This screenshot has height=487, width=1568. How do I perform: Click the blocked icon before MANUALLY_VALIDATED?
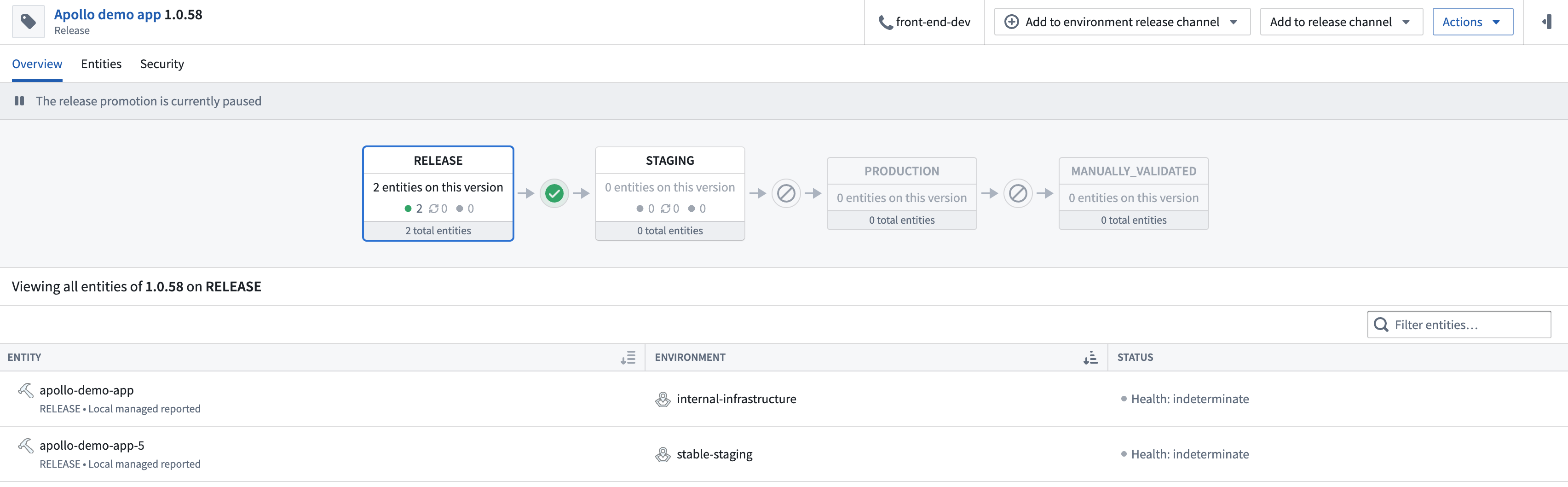coord(1018,194)
